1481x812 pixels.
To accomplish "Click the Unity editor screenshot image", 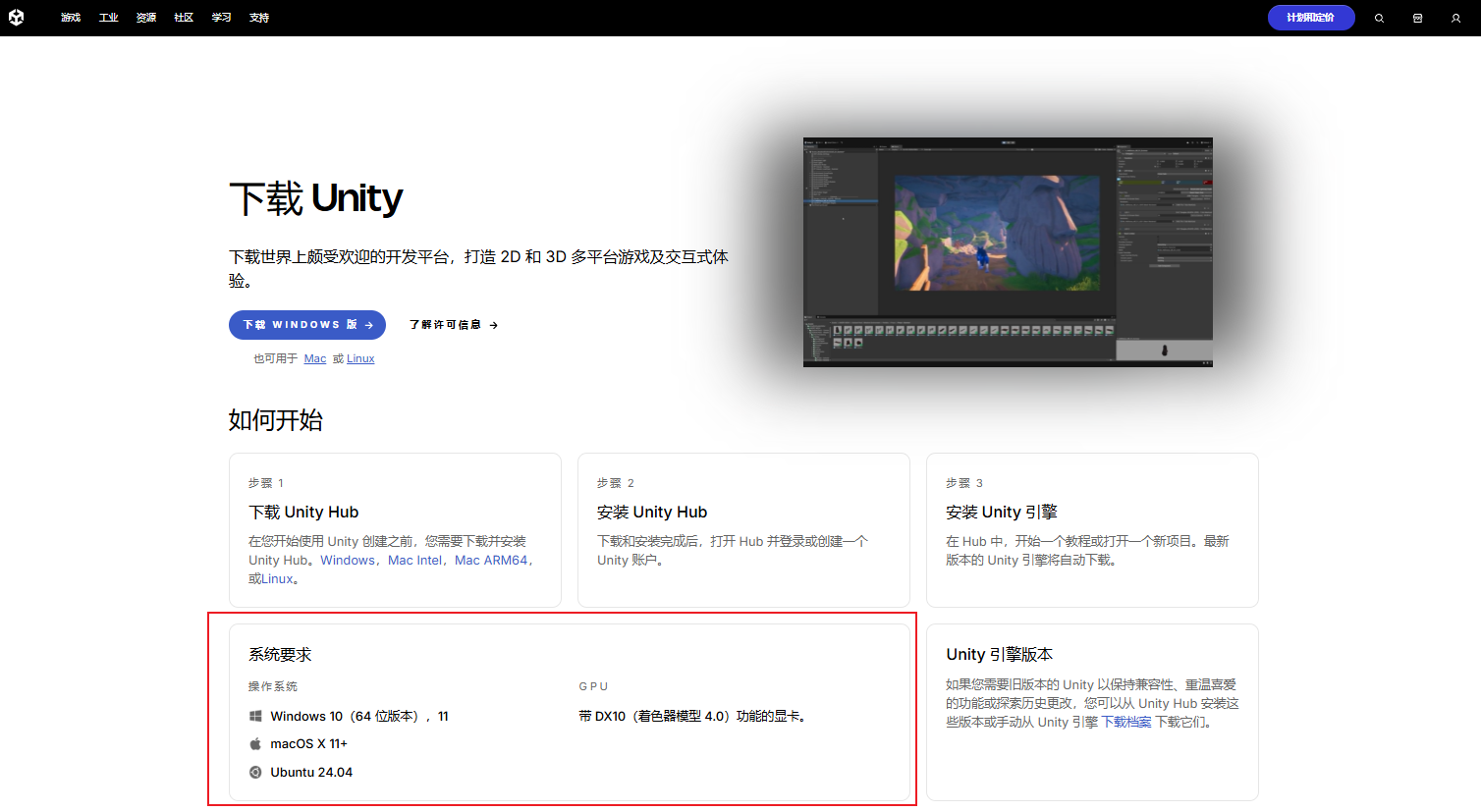I will coord(1008,251).
